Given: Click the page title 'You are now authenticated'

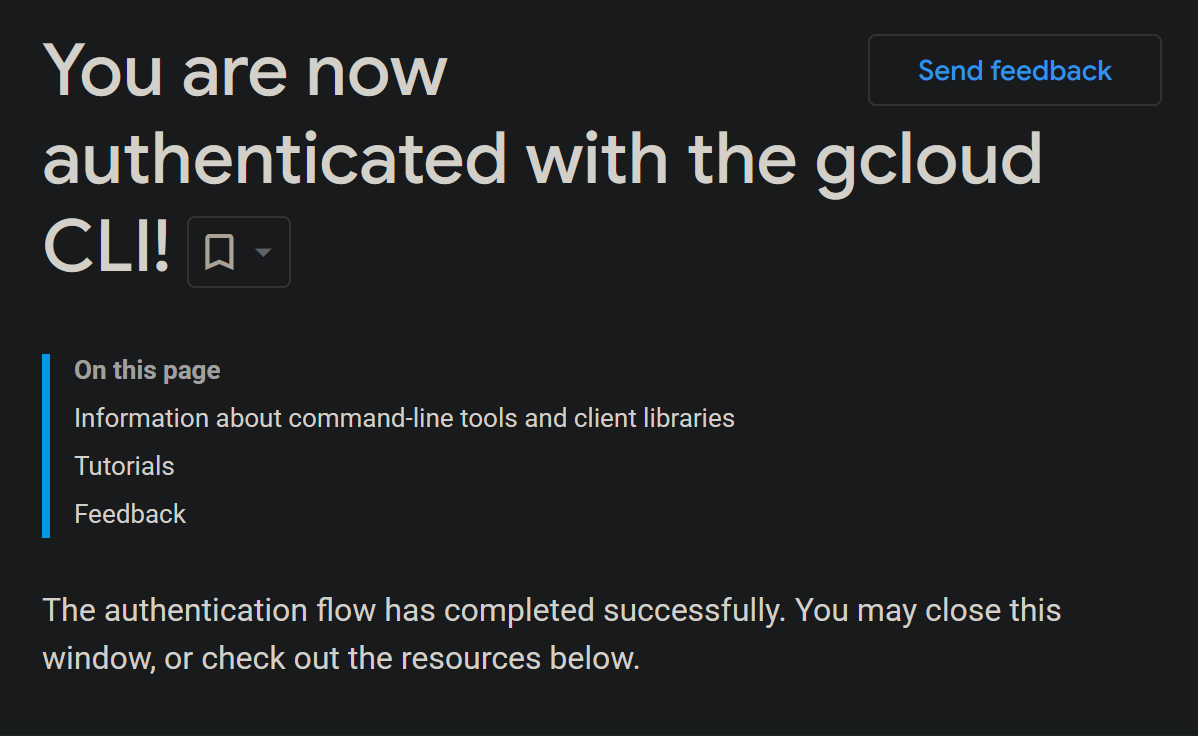Looking at the screenshot, I should tap(542, 157).
